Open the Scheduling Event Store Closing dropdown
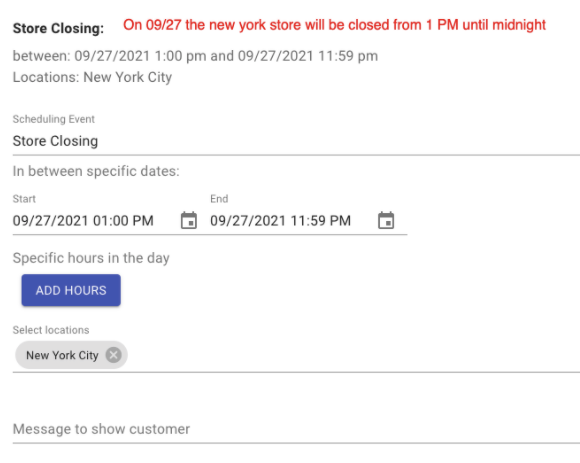Image resolution: width=580 pixels, height=463 pixels. click(x=296, y=141)
